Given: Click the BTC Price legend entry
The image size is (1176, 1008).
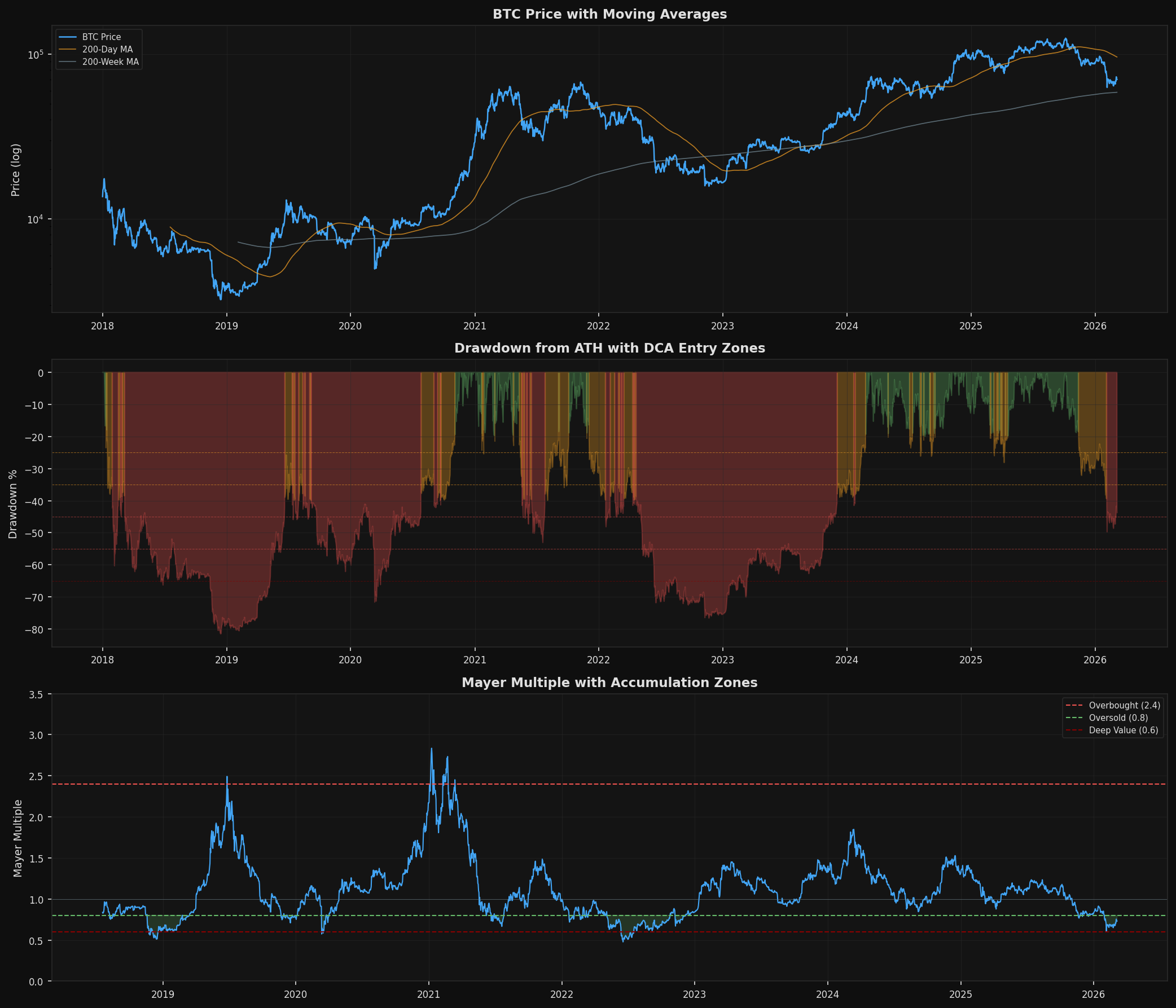Looking at the screenshot, I should pos(101,37).
